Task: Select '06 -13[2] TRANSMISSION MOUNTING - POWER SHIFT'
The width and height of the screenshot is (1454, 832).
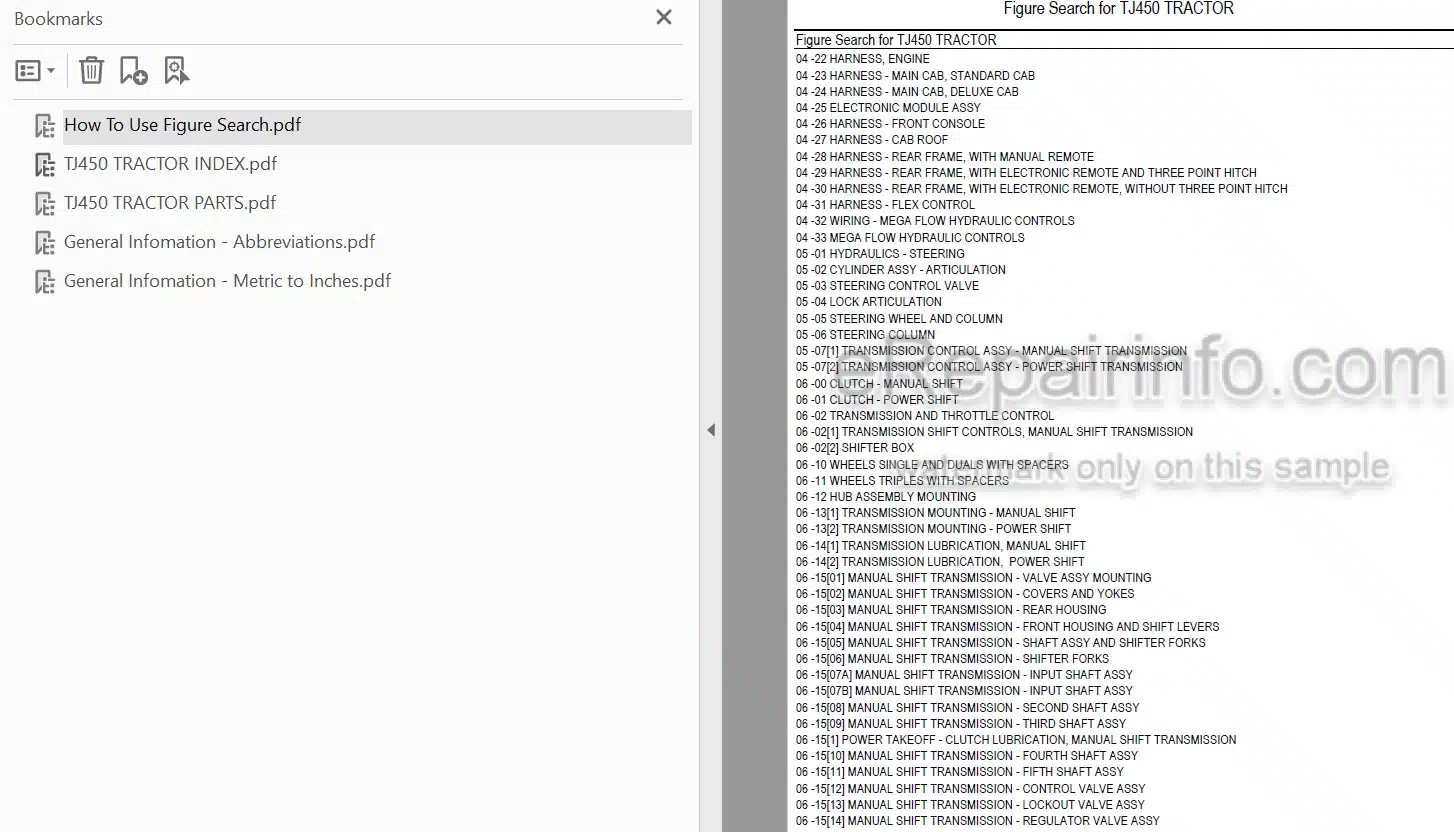Action: (933, 528)
